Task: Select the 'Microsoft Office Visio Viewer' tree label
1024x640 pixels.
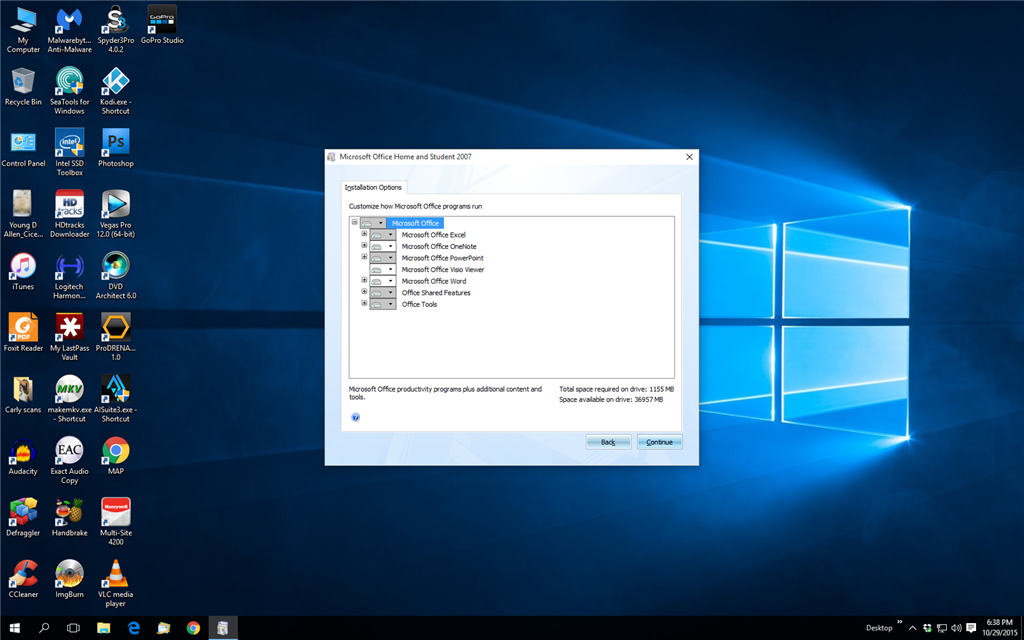Action: 443,270
